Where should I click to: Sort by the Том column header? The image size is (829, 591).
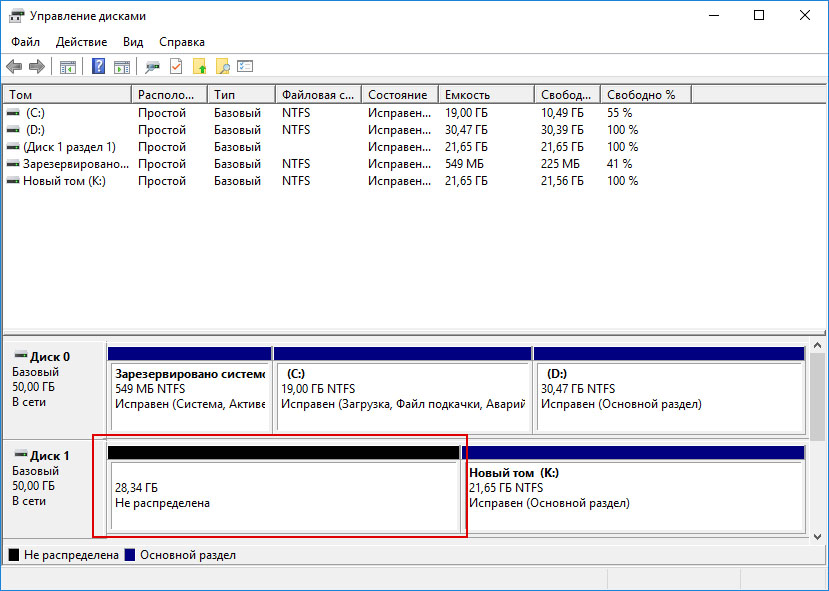coord(67,95)
